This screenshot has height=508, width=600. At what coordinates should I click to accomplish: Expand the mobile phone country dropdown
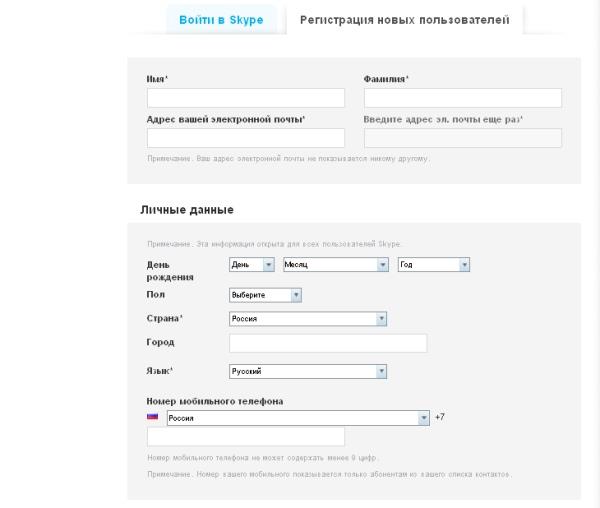click(x=297, y=418)
